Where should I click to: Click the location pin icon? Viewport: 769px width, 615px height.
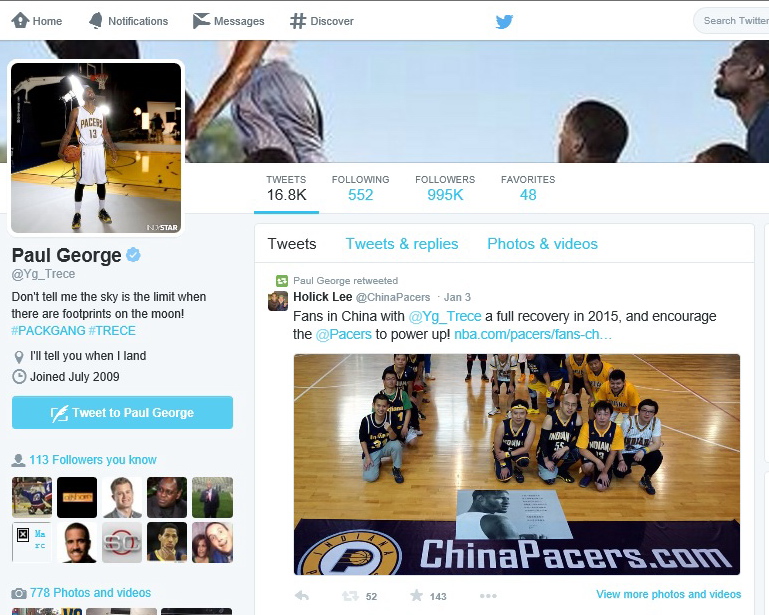pyautogui.click(x=19, y=357)
